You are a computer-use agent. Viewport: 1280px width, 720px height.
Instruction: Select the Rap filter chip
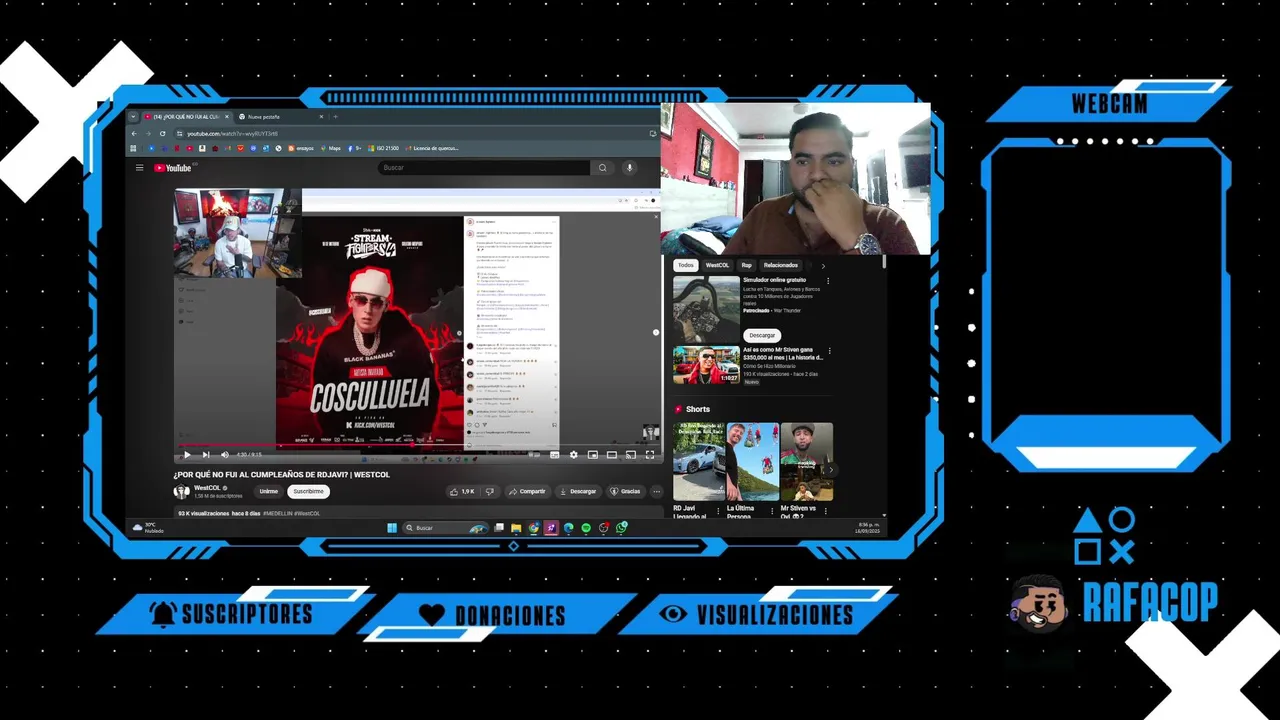[x=746, y=265]
